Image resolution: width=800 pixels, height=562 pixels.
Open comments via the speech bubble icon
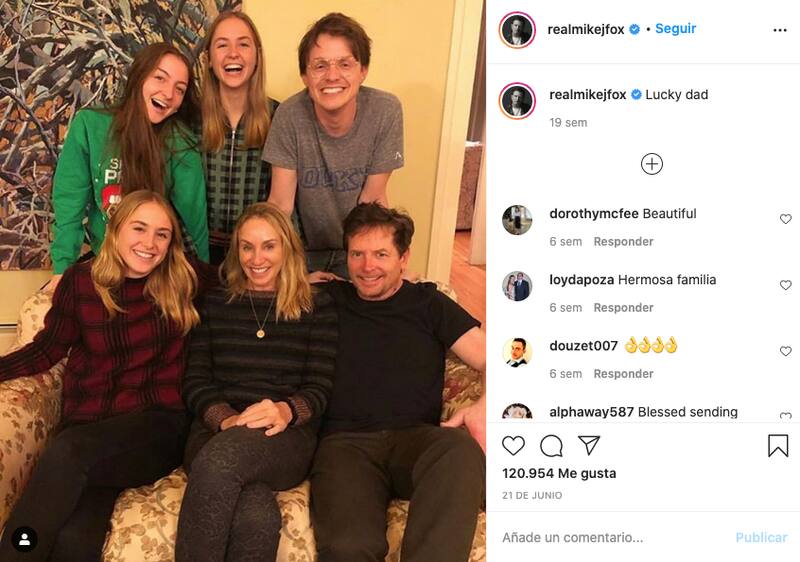(551, 446)
